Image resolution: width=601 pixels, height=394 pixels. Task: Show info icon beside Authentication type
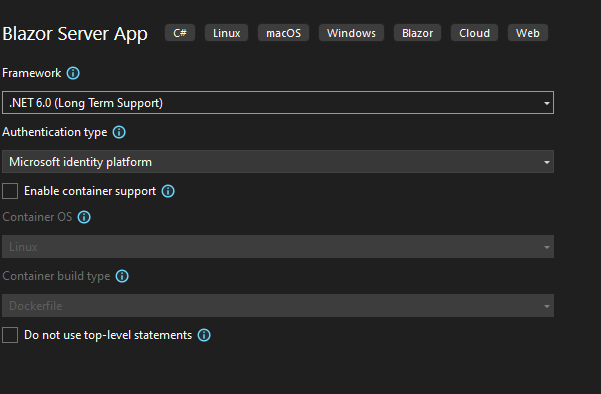click(x=119, y=132)
